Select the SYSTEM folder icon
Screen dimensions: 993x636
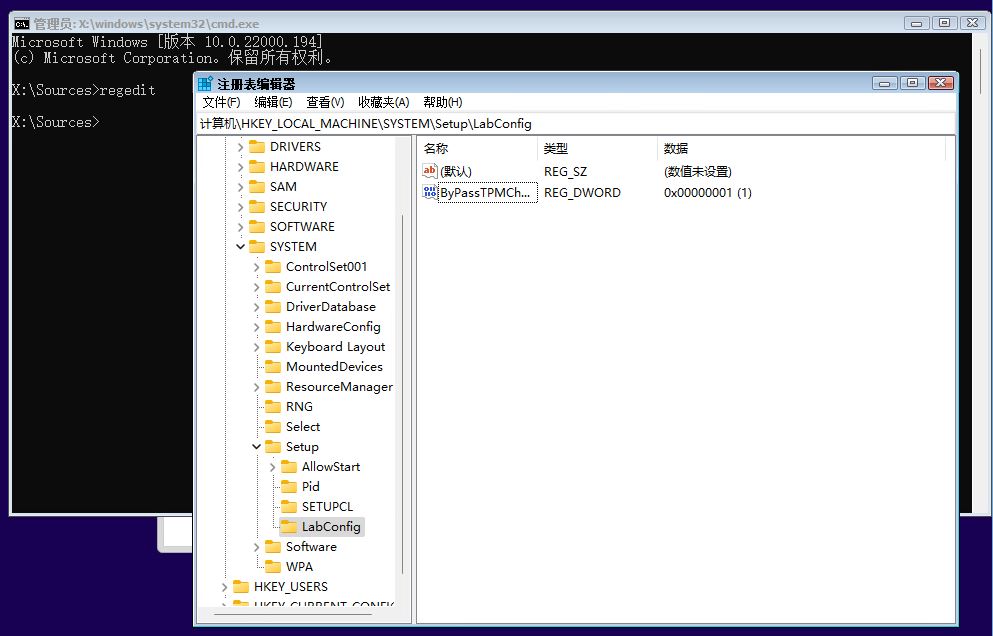(256, 246)
